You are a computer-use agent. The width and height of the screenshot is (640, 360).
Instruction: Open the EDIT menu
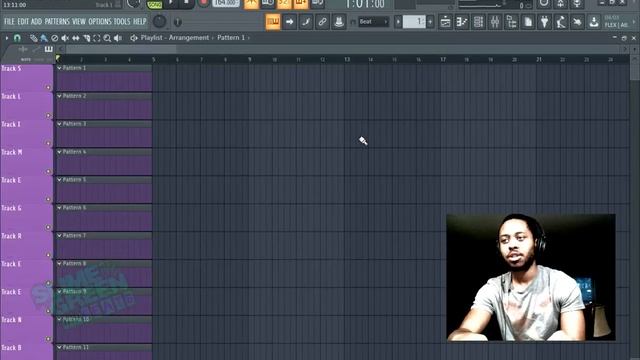click(23, 22)
